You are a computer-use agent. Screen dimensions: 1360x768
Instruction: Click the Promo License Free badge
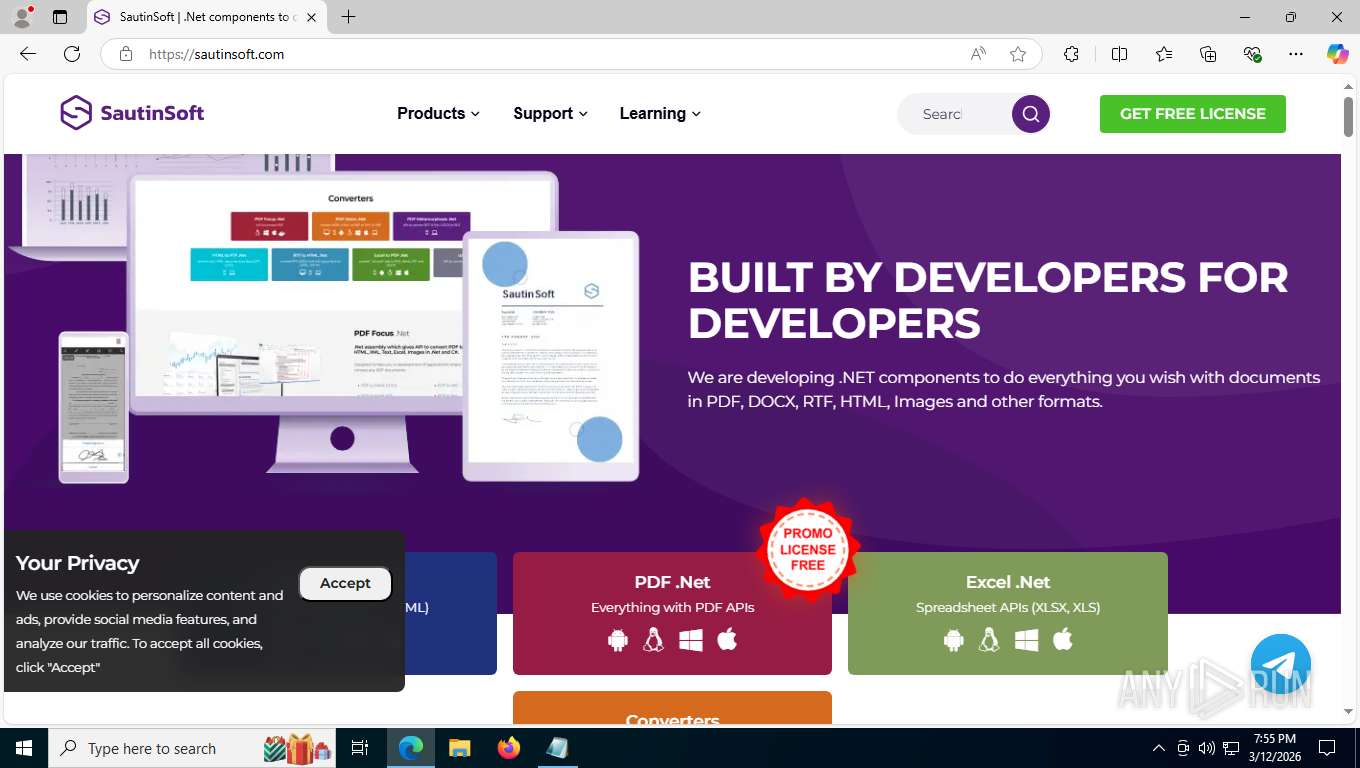pyautogui.click(x=808, y=550)
